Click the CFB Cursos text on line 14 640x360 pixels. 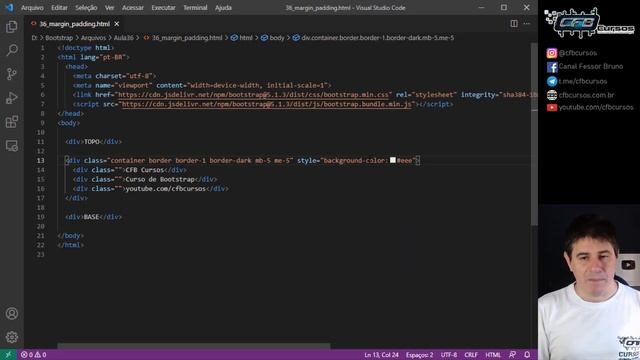pyautogui.click(x=144, y=170)
